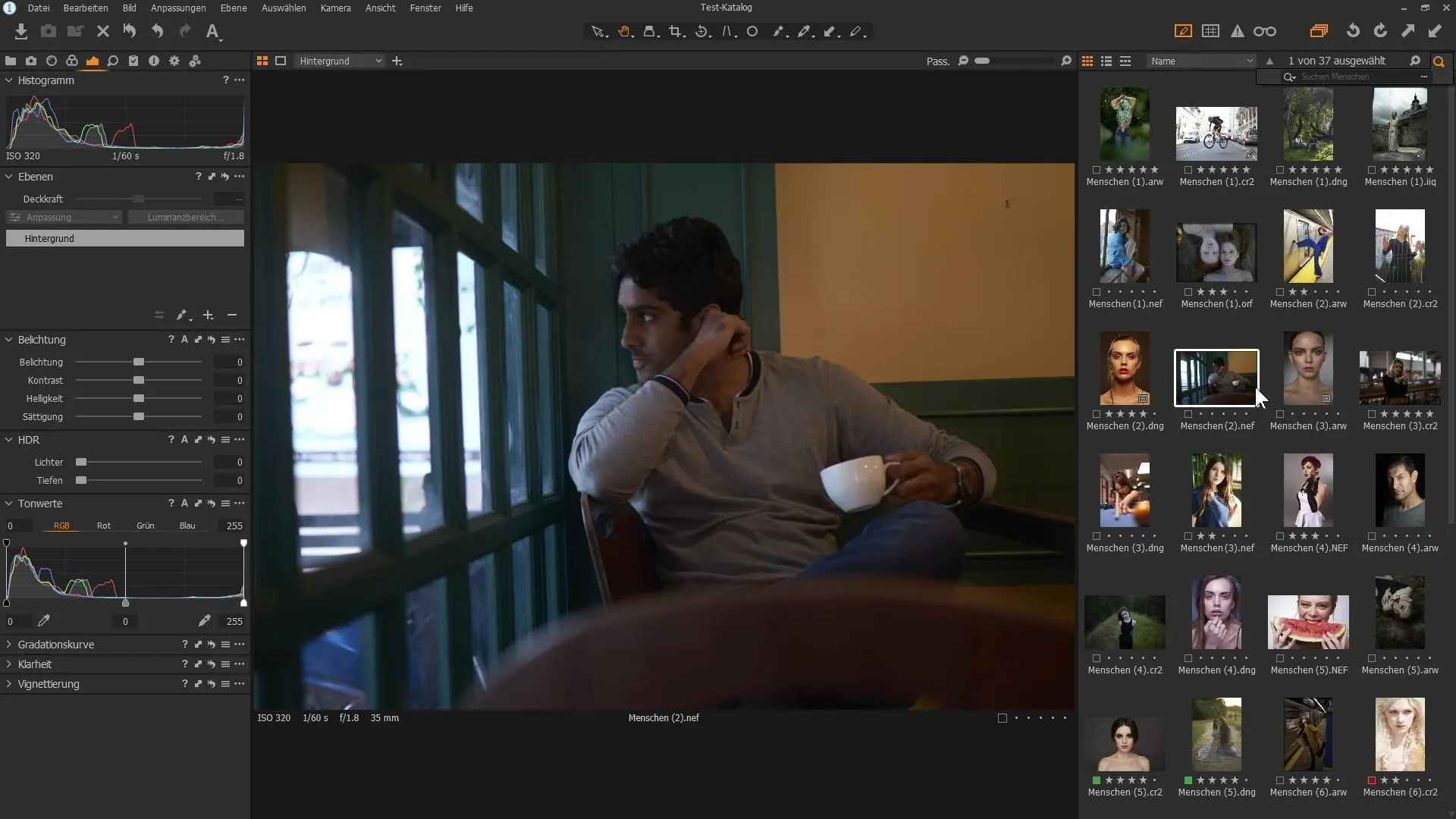Toggle the proofing glasses icon
Viewport: 1456px width, 819px height.
(x=1265, y=31)
